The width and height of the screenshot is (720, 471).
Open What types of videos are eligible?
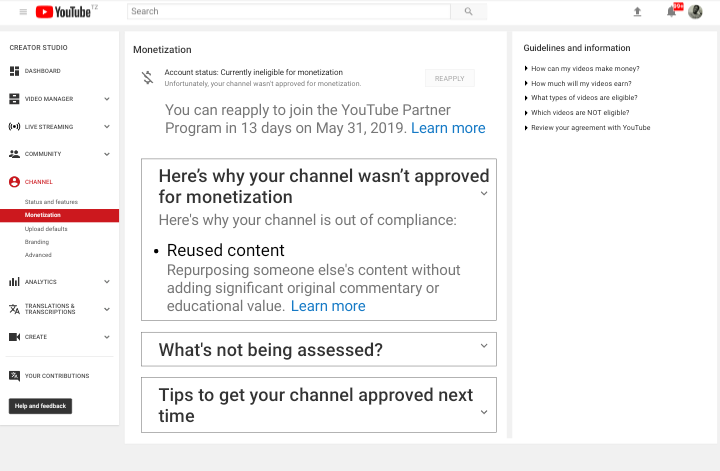pyautogui.click(x=584, y=98)
